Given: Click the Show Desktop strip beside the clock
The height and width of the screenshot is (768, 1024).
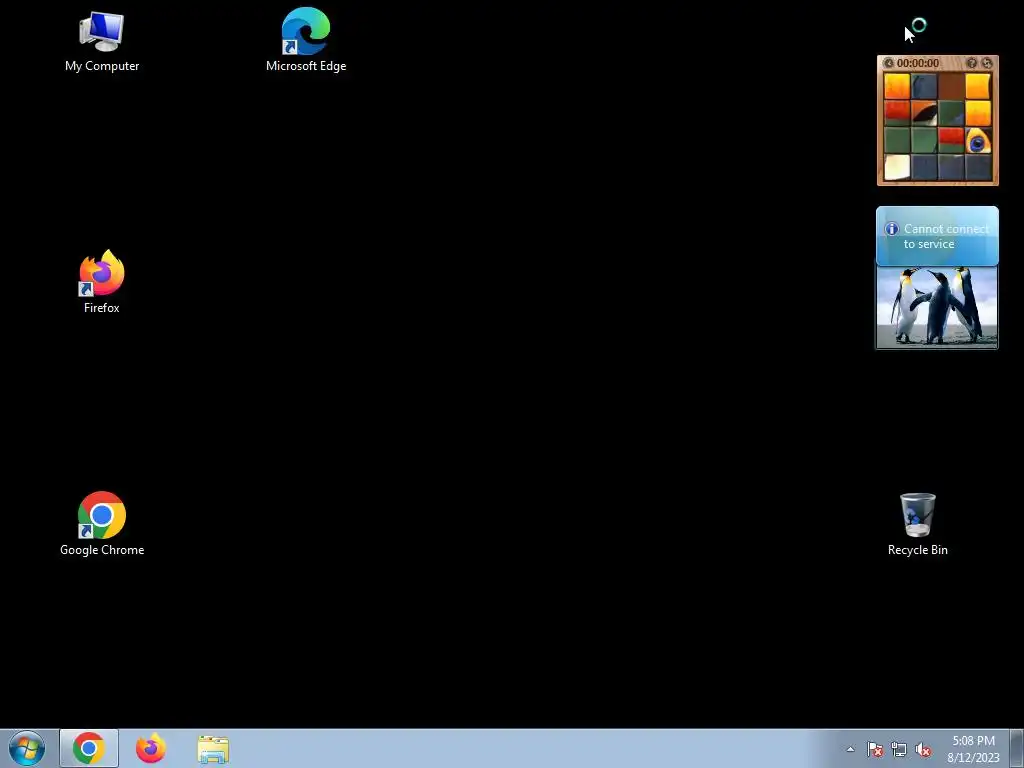Looking at the screenshot, I should (1017, 748).
